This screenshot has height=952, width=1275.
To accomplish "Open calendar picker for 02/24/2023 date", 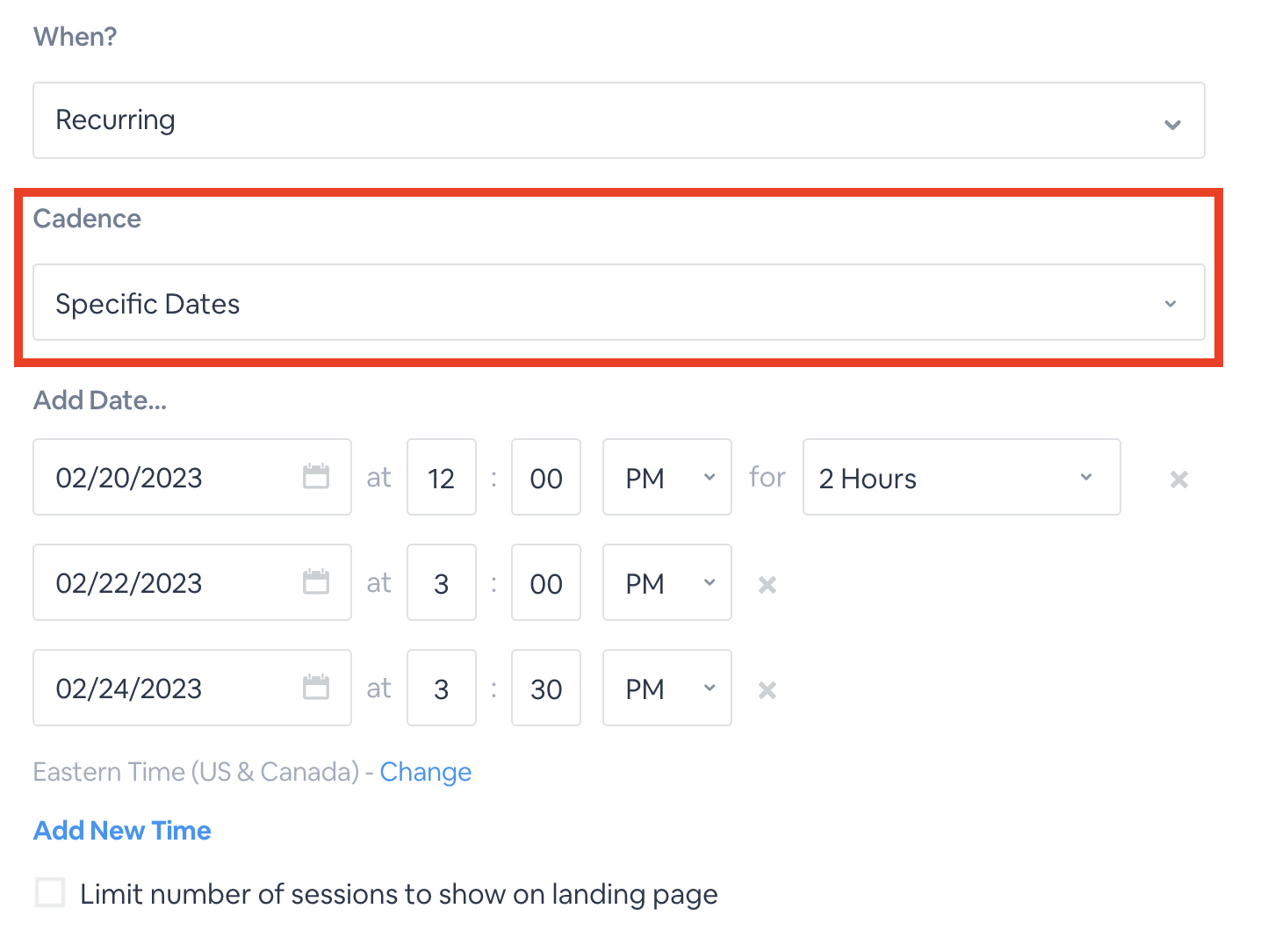I will [316, 688].
